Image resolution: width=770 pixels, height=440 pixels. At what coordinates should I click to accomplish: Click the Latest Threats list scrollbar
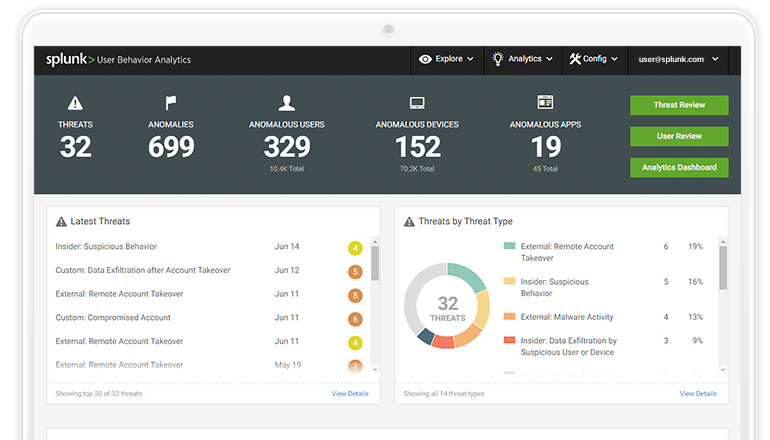tap(375, 263)
